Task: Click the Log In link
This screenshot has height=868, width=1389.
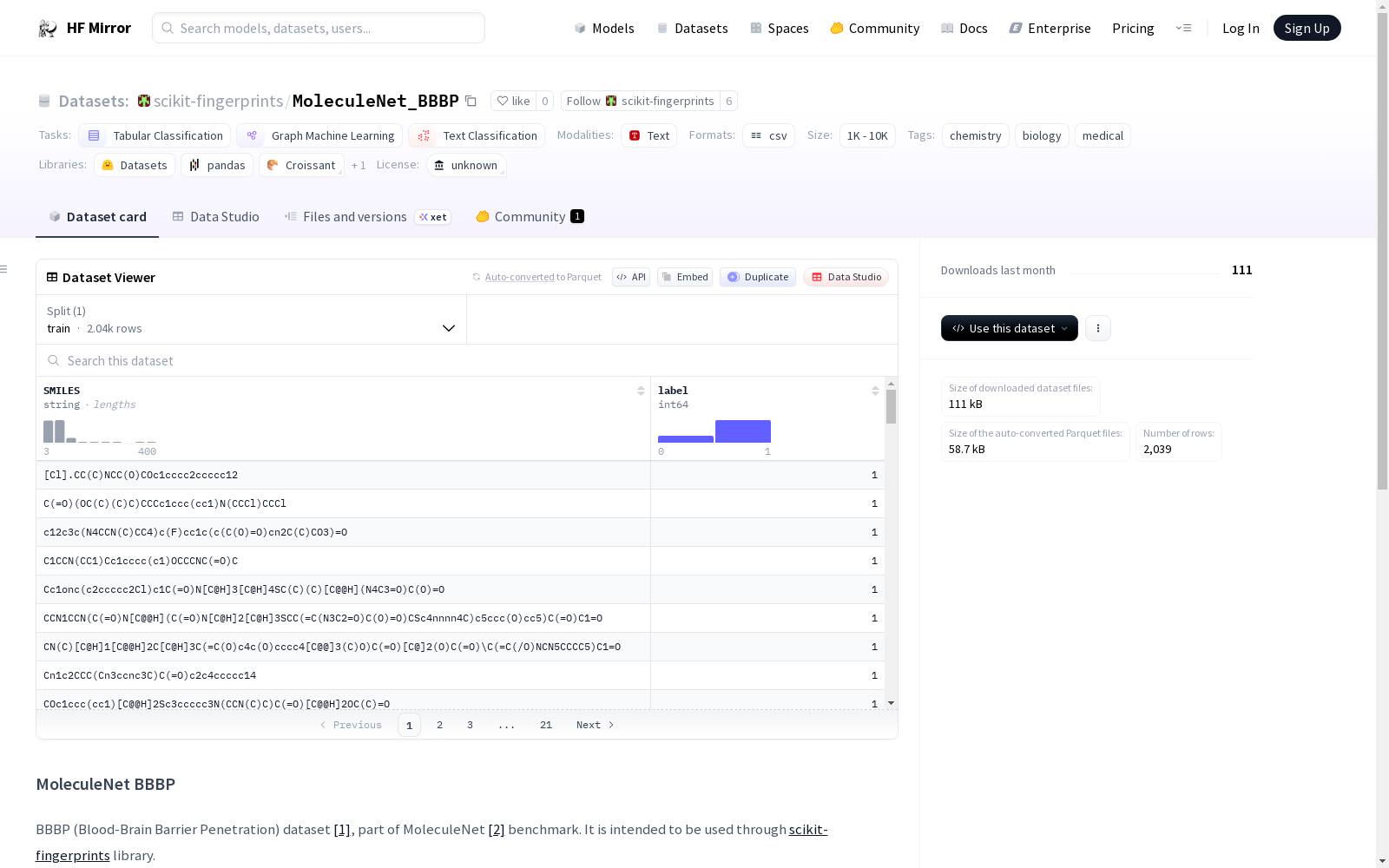Action: point(1241,29)
